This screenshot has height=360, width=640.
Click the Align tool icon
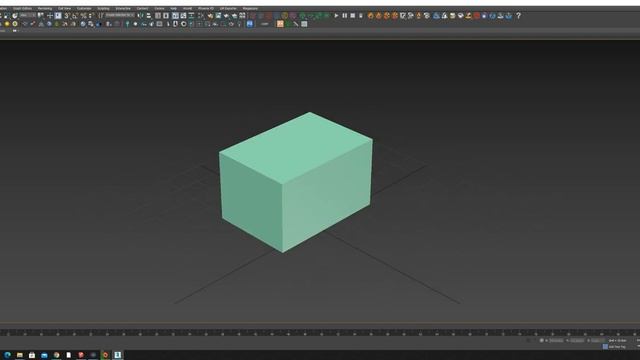[x=149, y=16]
